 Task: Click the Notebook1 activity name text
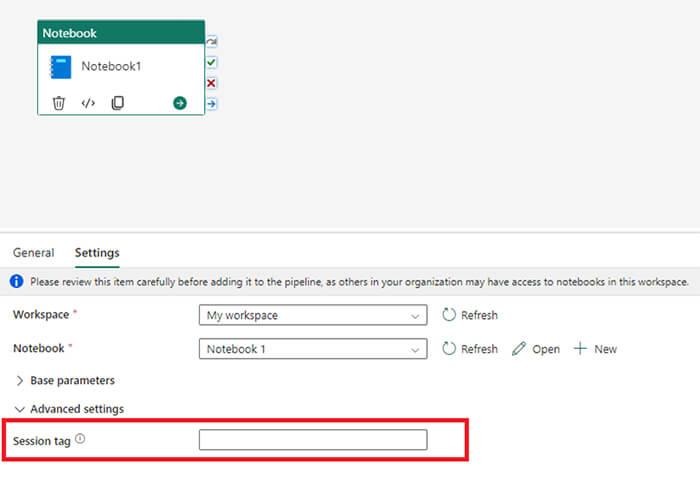click(111, 66)
